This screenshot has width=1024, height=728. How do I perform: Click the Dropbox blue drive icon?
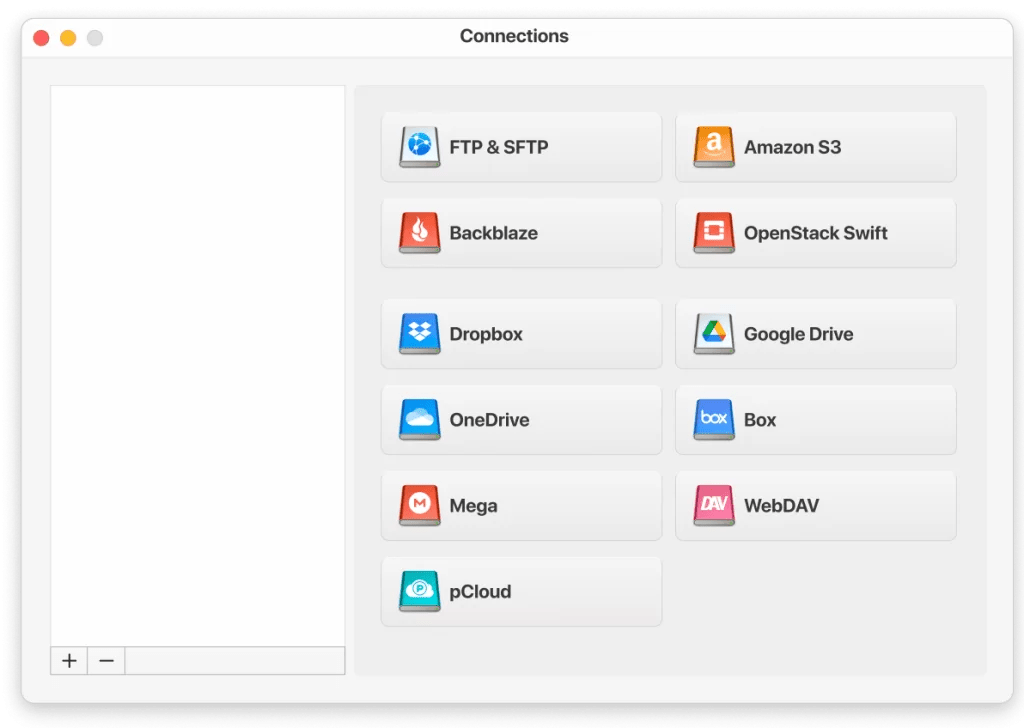[x=419, y=334]
